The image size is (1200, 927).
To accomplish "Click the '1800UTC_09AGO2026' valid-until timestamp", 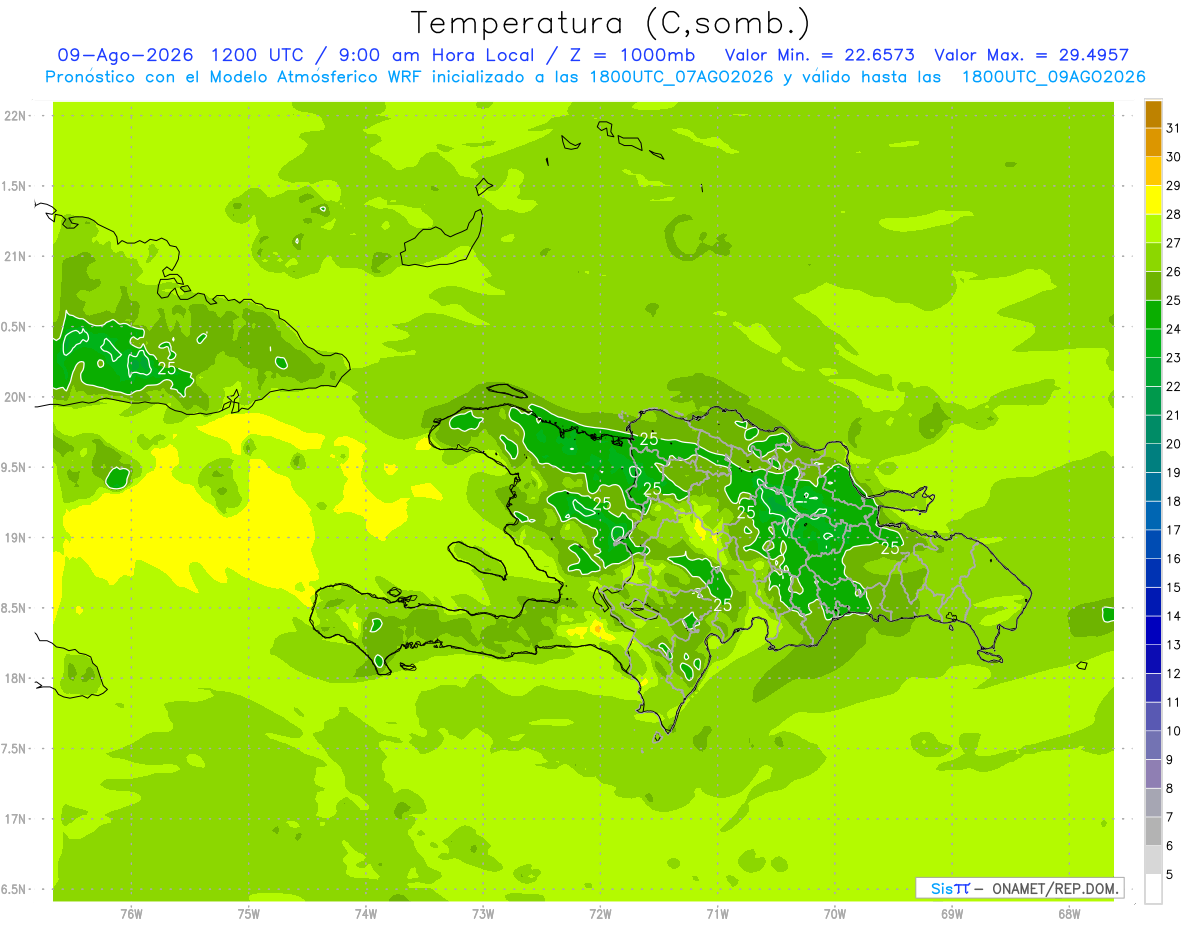I will (x=1053, y=77).
